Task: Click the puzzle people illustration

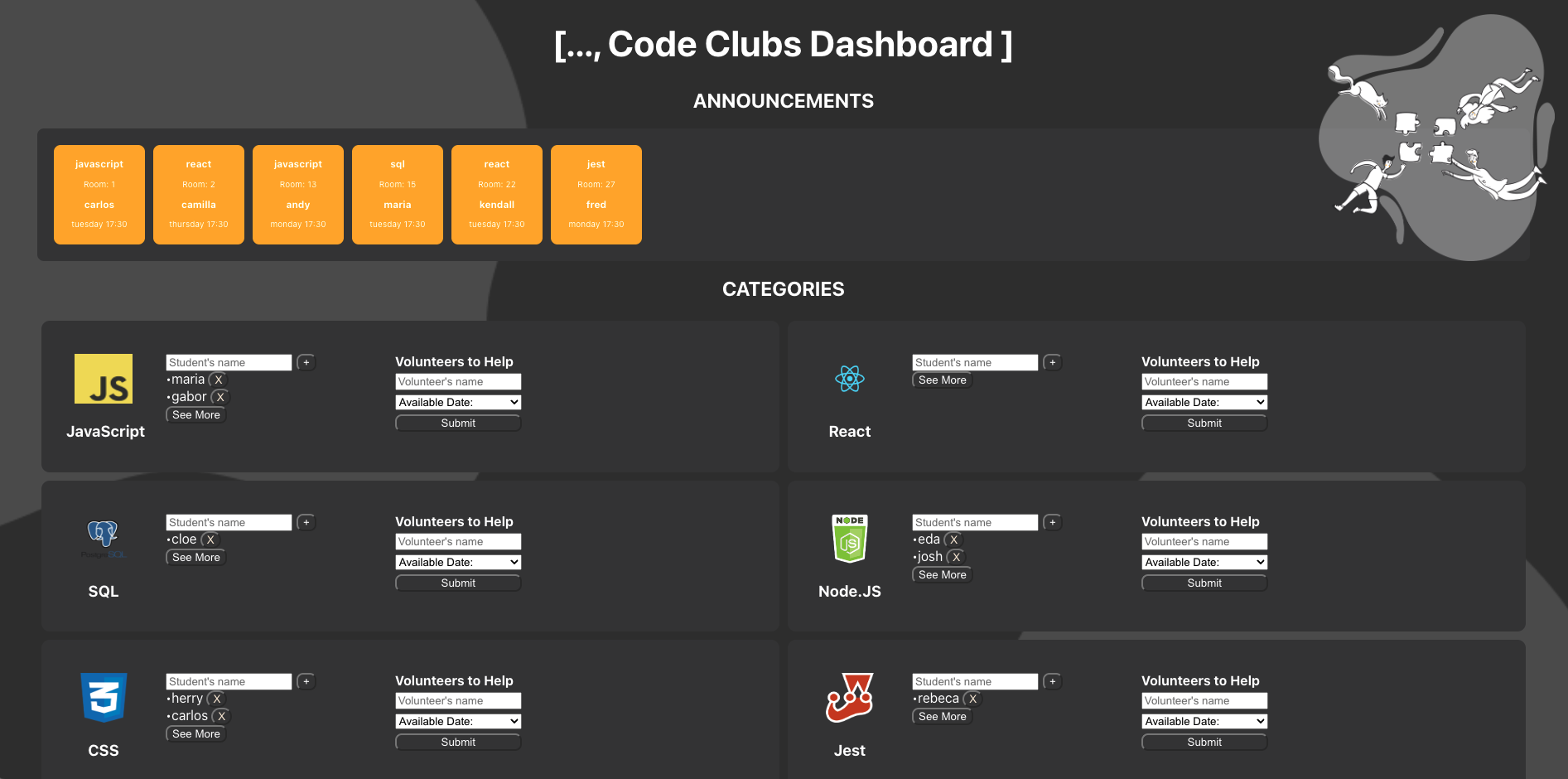Action: tap(1435, 137)
